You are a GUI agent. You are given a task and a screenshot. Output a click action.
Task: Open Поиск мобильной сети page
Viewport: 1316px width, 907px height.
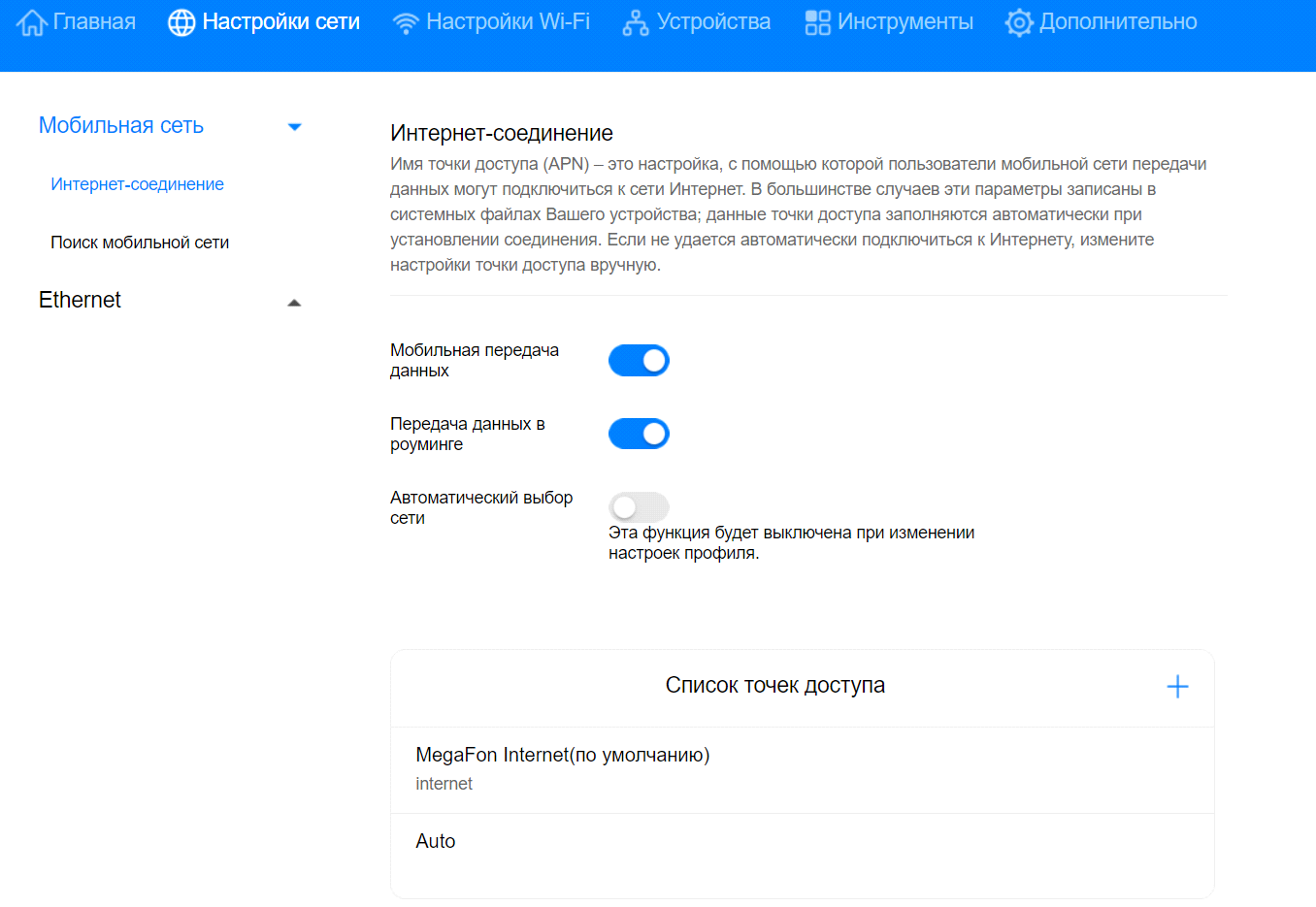(x=140, y=243)
